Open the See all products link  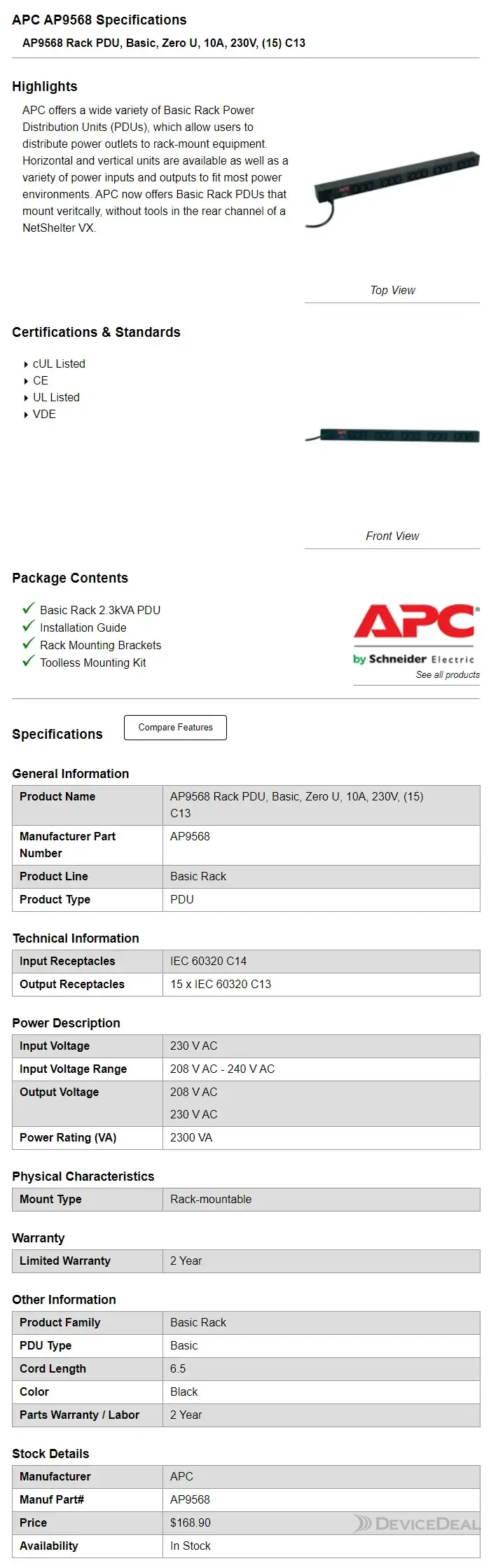[x=448, y=674]
